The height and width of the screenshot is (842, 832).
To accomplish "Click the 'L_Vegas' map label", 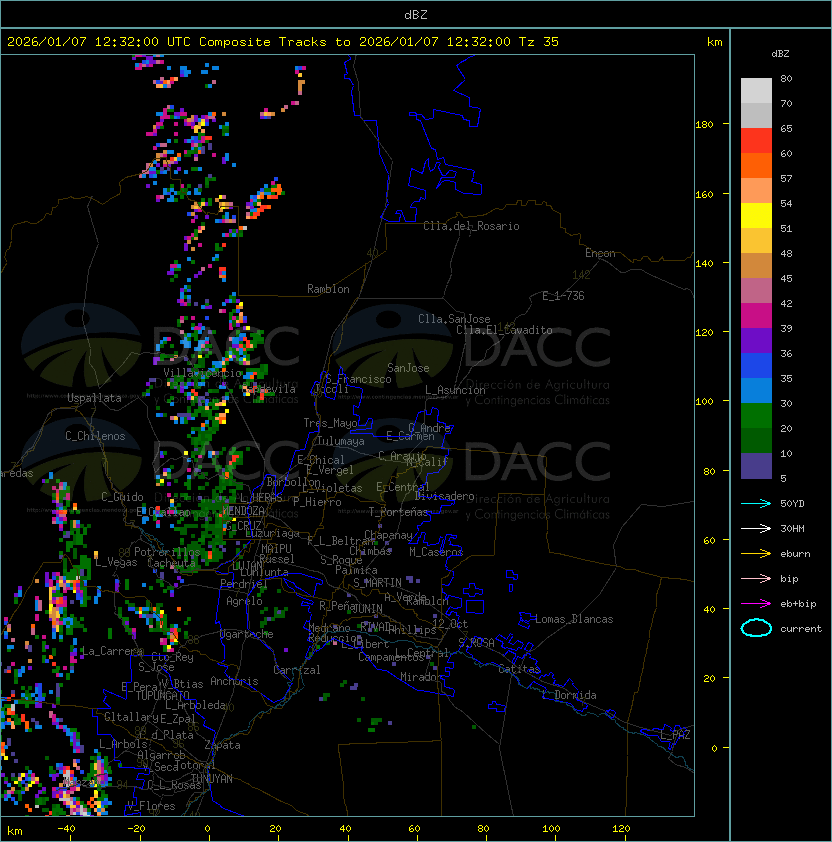I will tap(116, 562).
